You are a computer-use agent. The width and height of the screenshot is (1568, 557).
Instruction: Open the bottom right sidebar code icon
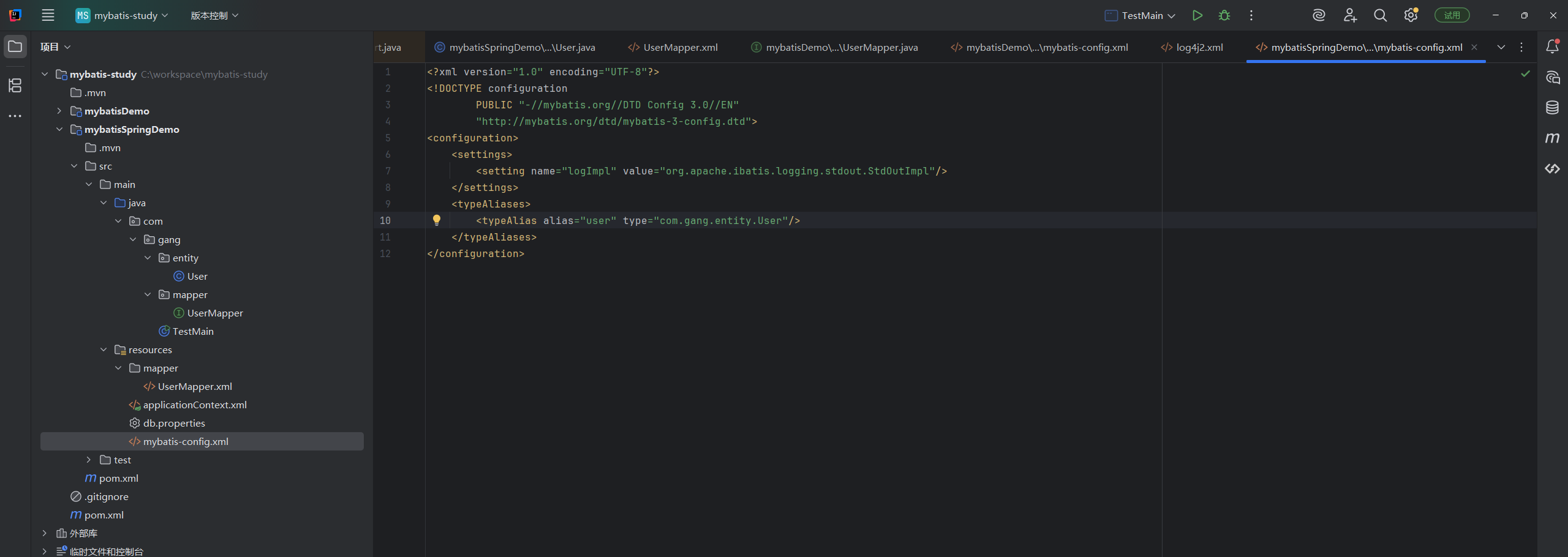click(x=1552, y=168)
